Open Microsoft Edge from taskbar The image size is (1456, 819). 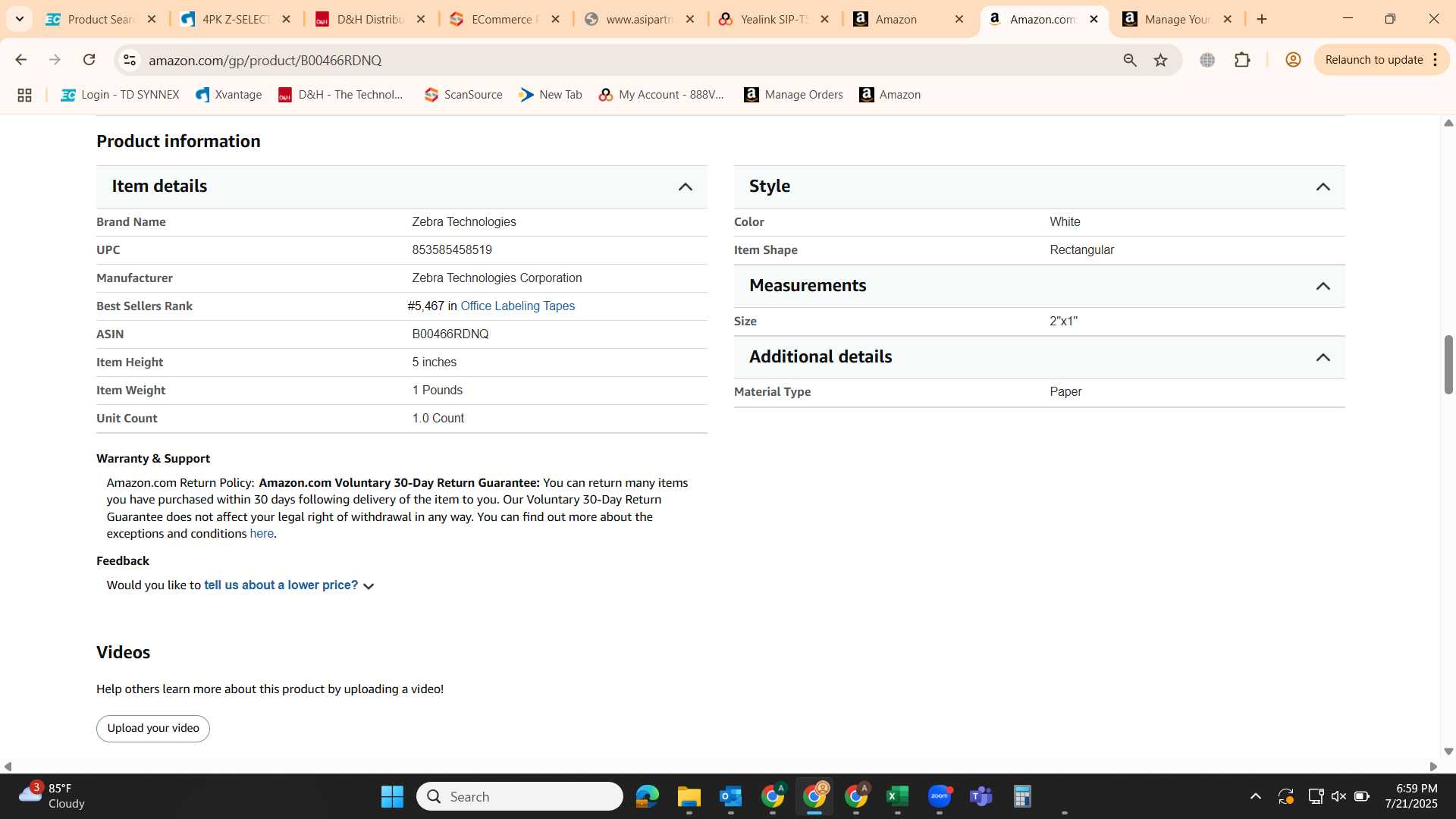pyautogui.click(x=647, y=796)
